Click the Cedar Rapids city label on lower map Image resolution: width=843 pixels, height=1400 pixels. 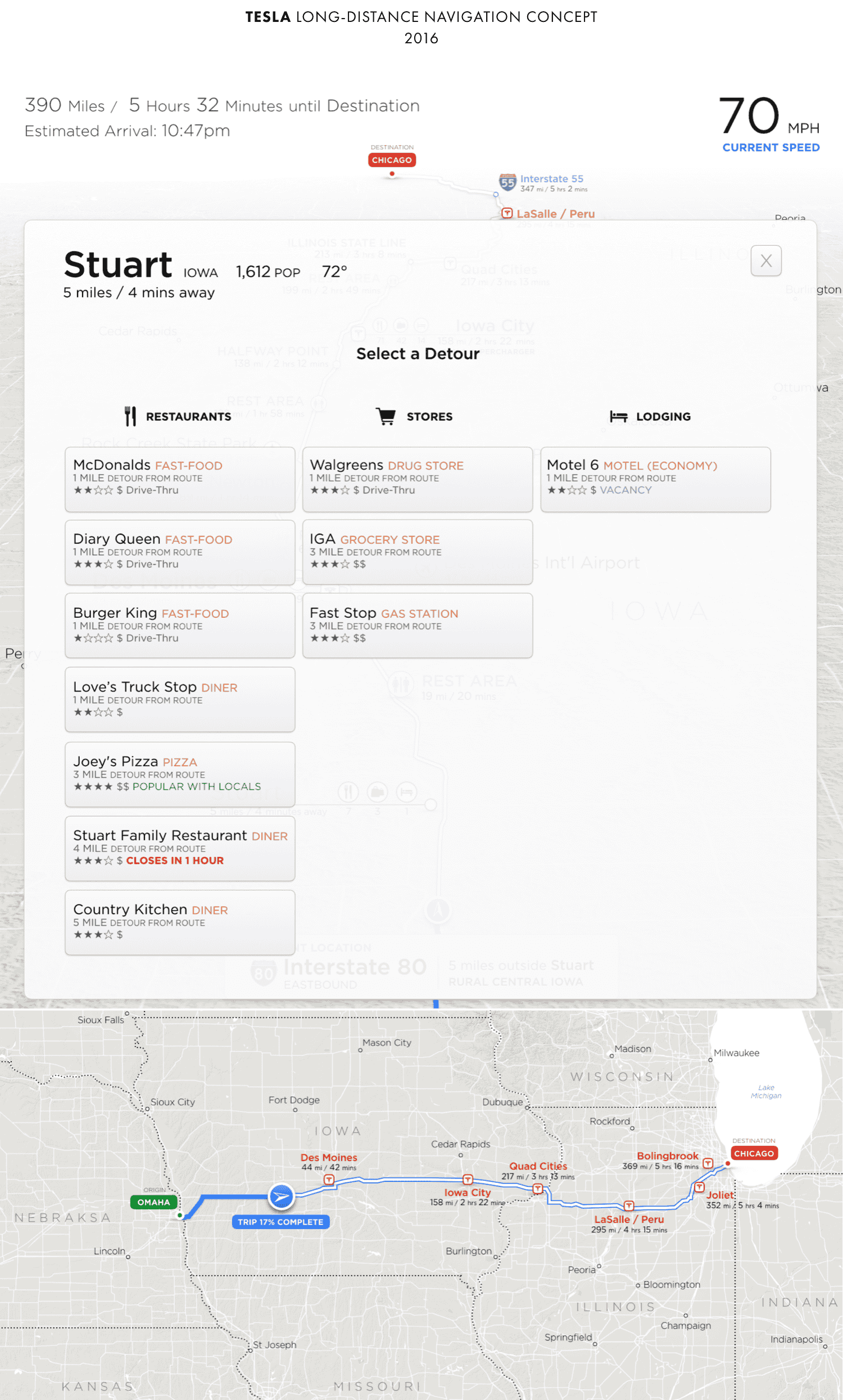coord(460,1144)
